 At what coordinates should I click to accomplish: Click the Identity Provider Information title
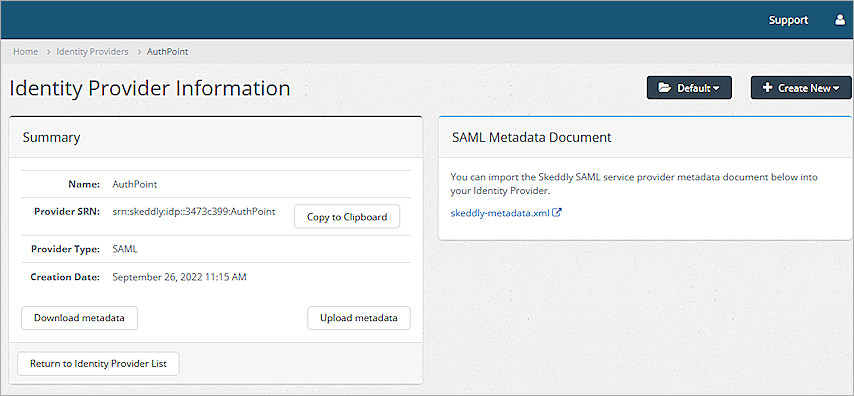click(150, 88)
